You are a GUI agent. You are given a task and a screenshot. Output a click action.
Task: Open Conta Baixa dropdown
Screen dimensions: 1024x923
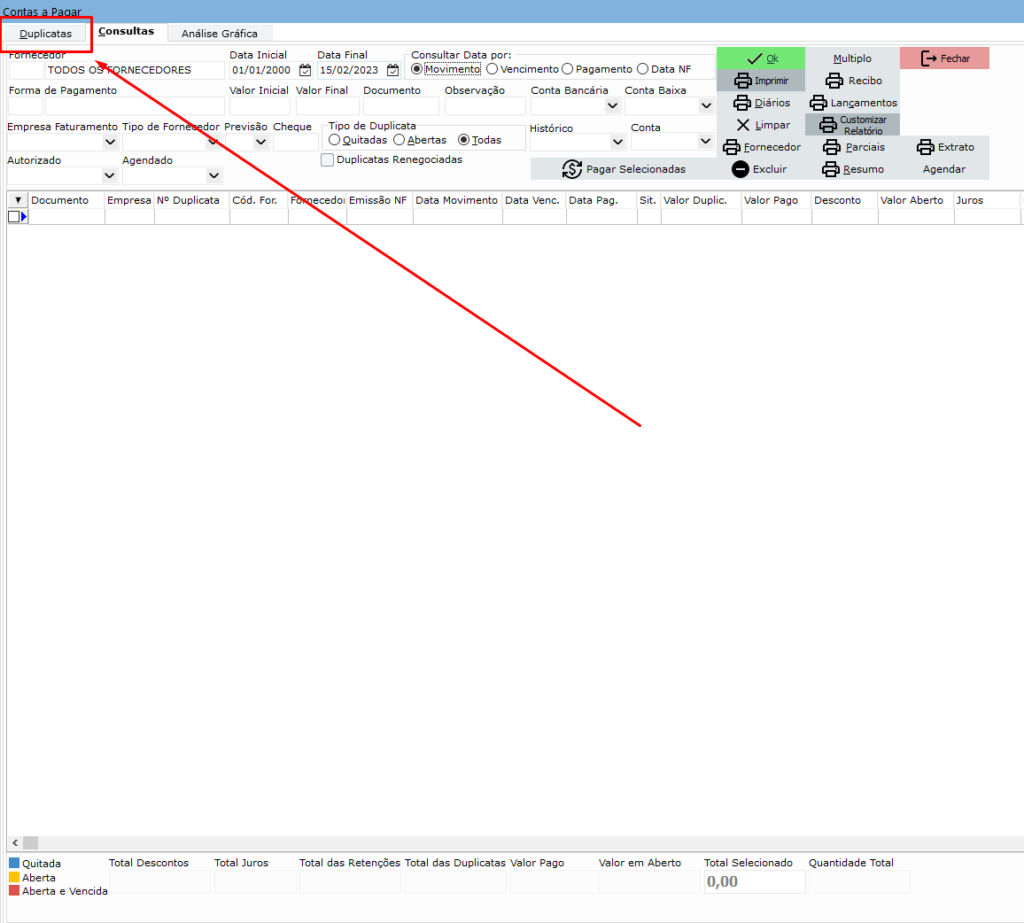tap(706, 105)
